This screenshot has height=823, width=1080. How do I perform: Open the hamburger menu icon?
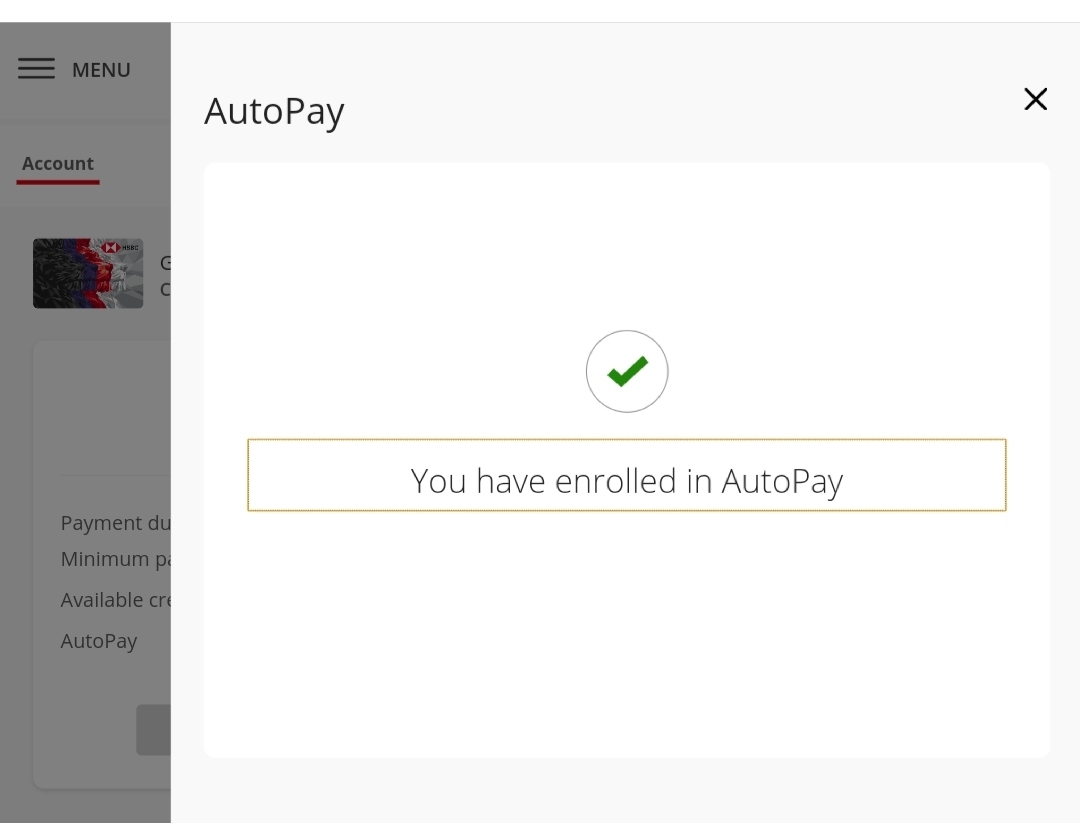coord(36,69)
